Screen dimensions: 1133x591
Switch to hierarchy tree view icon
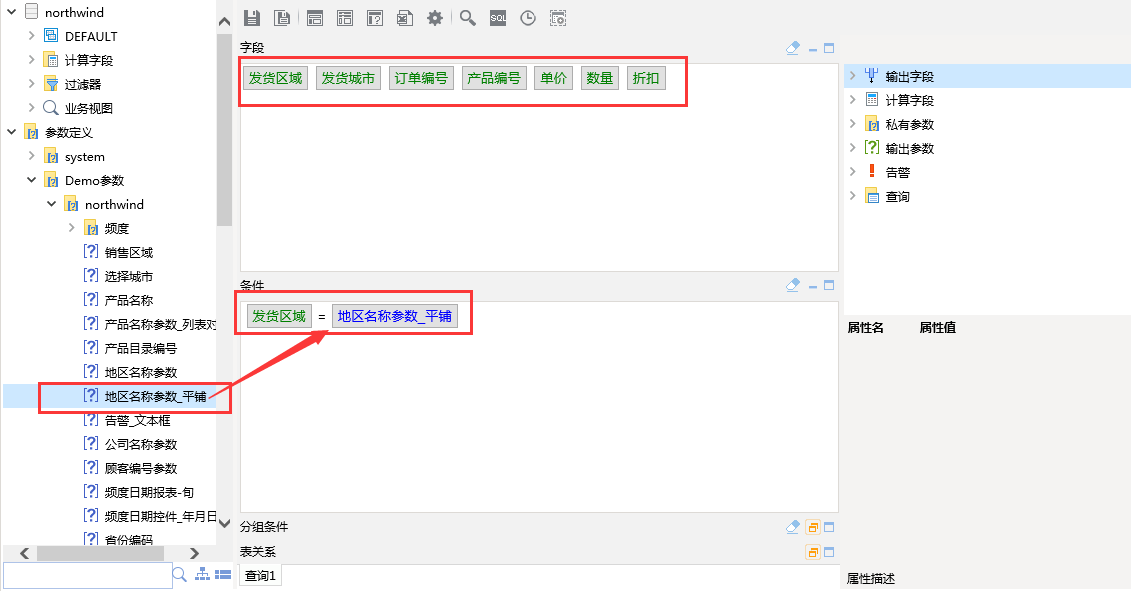coord(203,574)
